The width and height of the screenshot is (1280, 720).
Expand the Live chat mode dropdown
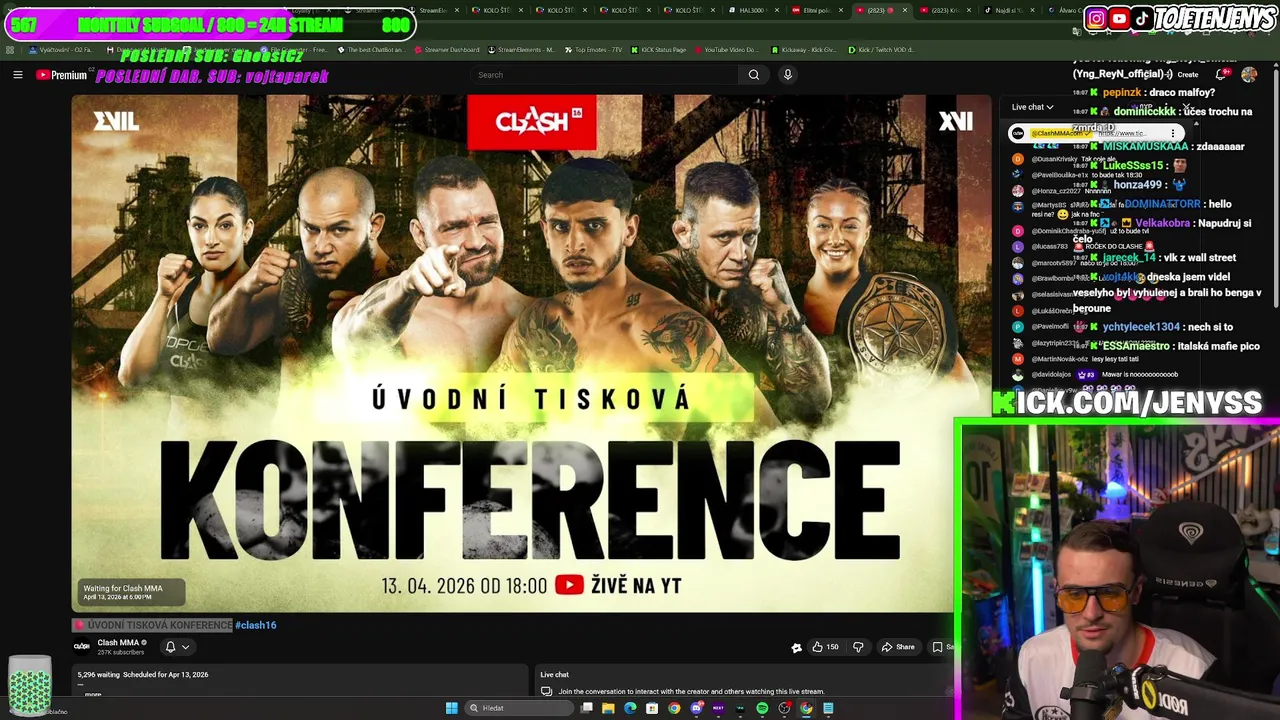[1032, 107]
